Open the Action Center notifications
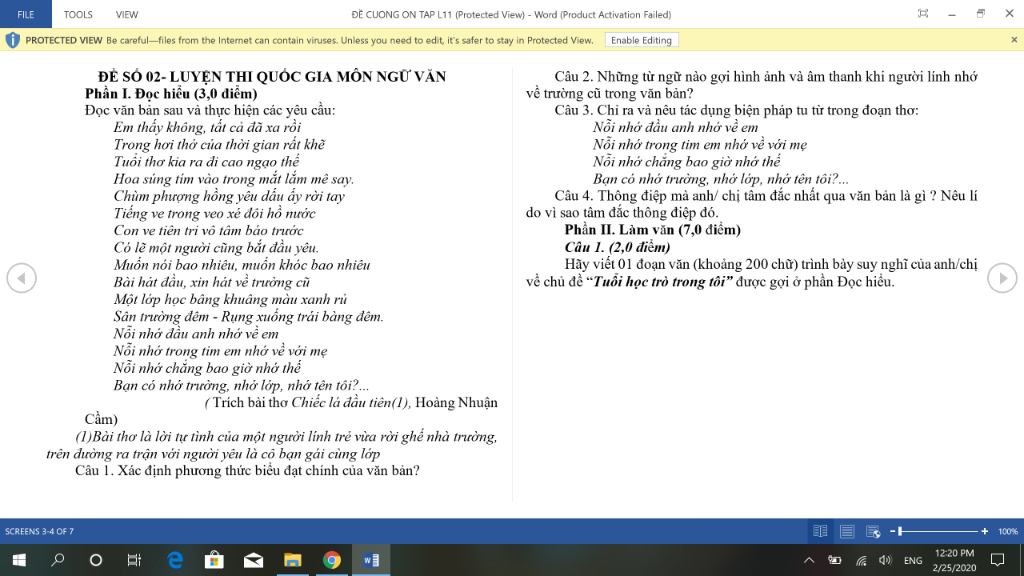 pos(997,560)
